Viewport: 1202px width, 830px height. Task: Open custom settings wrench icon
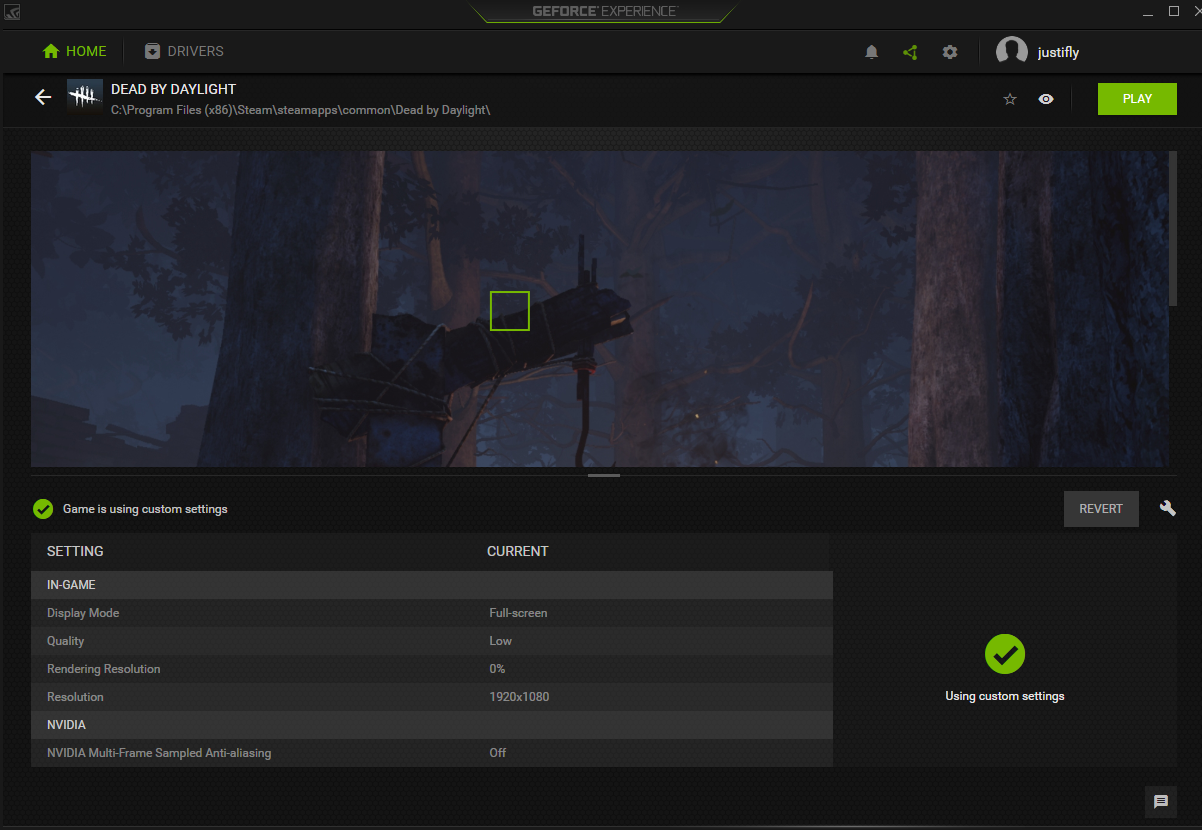click(x=1167, y=508)
